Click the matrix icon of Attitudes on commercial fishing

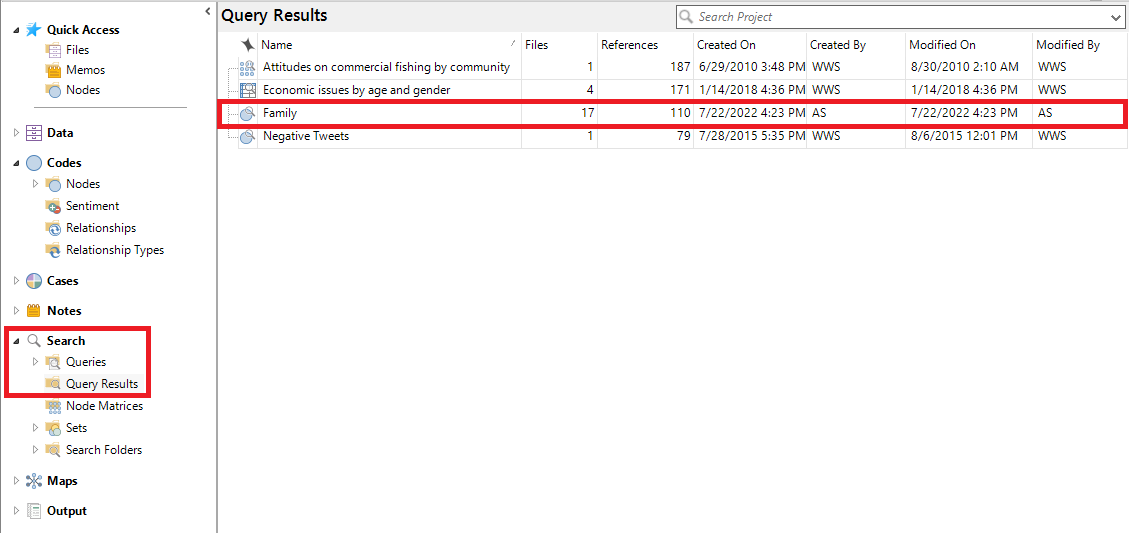(x=247, y=68)
